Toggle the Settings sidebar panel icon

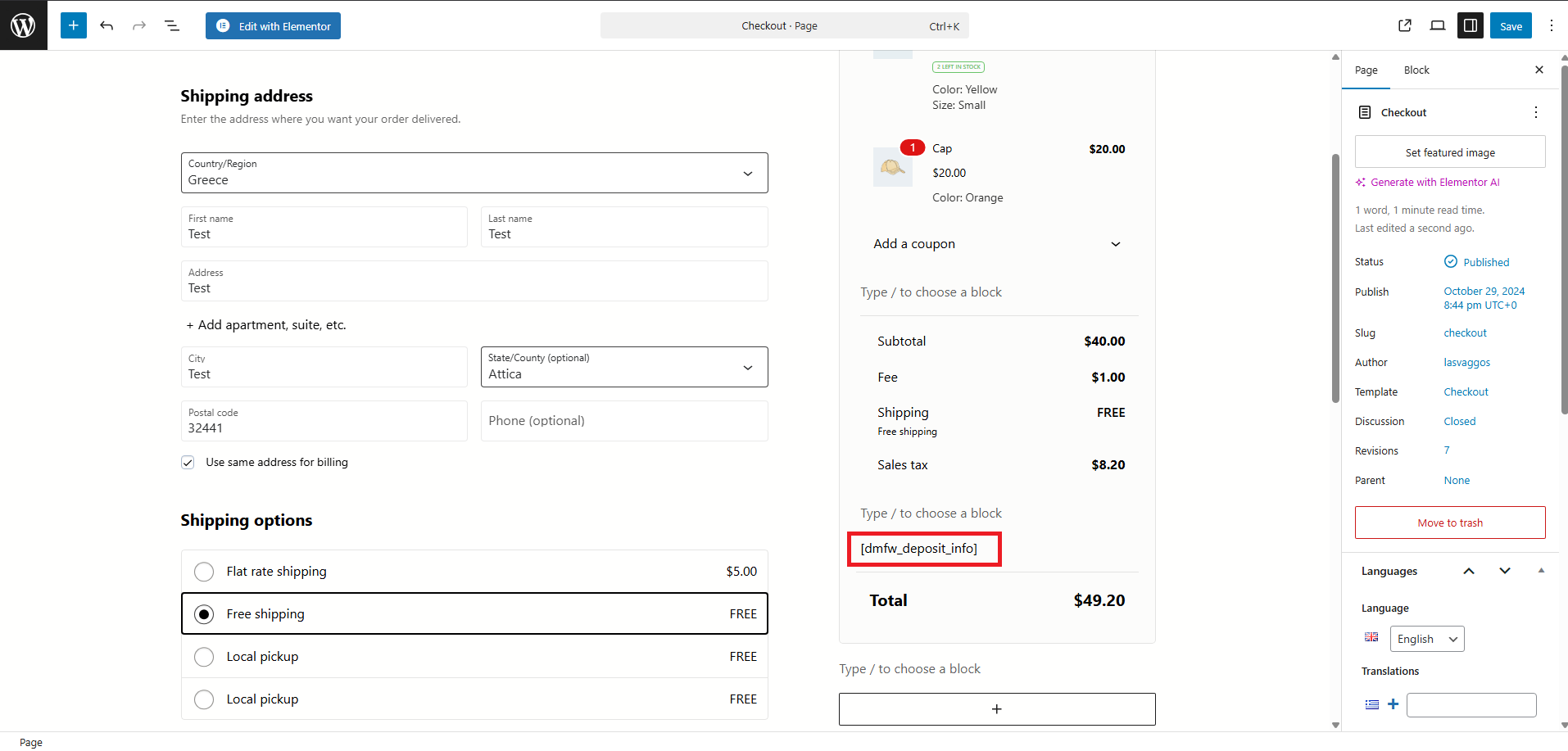1471,25
